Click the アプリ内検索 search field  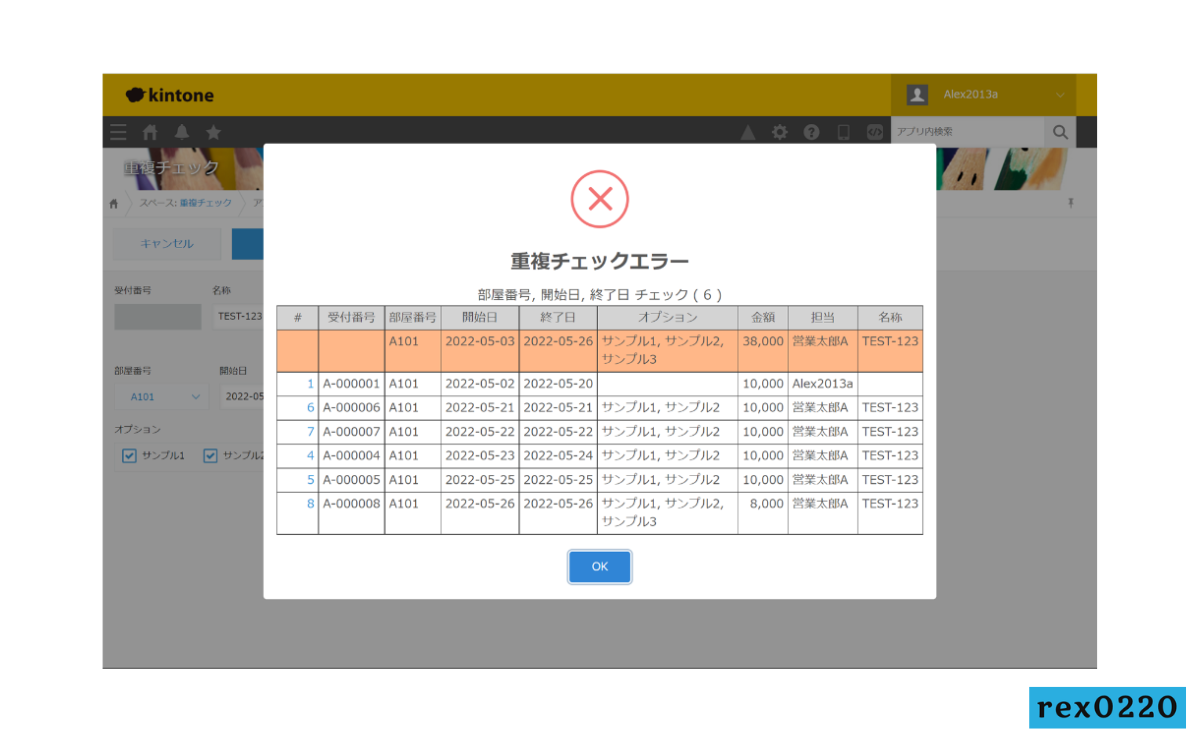click(967, 132)
